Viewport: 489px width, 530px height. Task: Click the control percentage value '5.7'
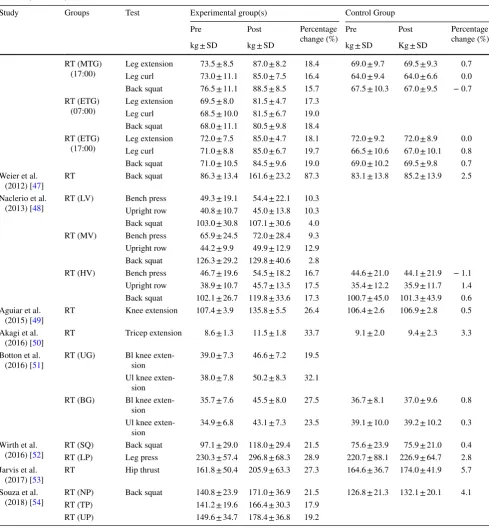pos(466,470)
